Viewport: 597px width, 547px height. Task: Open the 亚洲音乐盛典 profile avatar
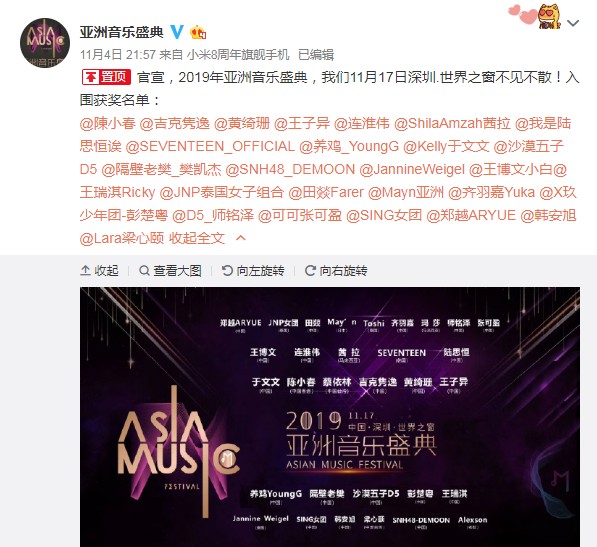click(45, 43)
